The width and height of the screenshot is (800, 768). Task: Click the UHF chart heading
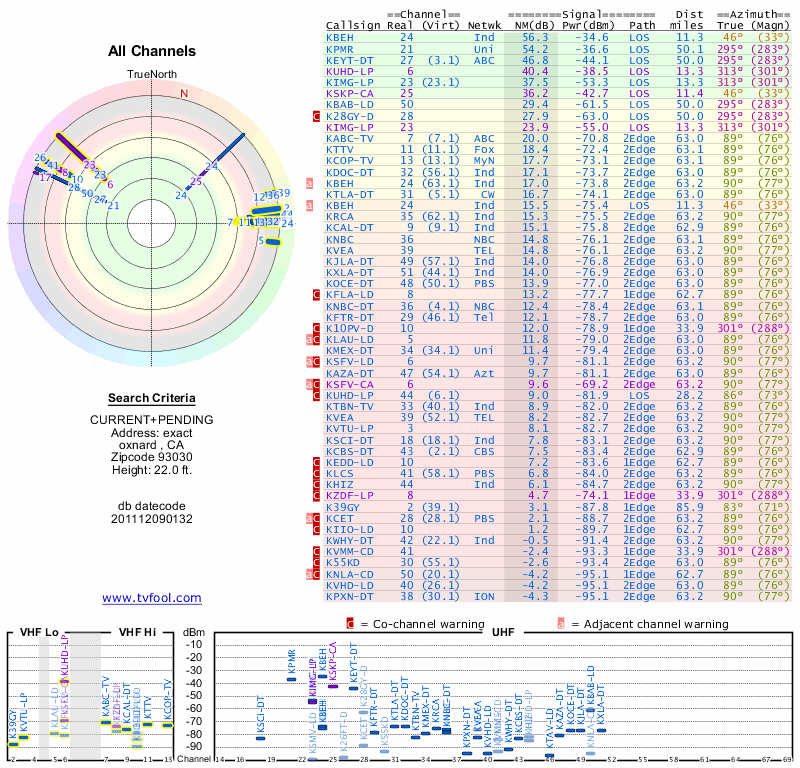(503, 632)
